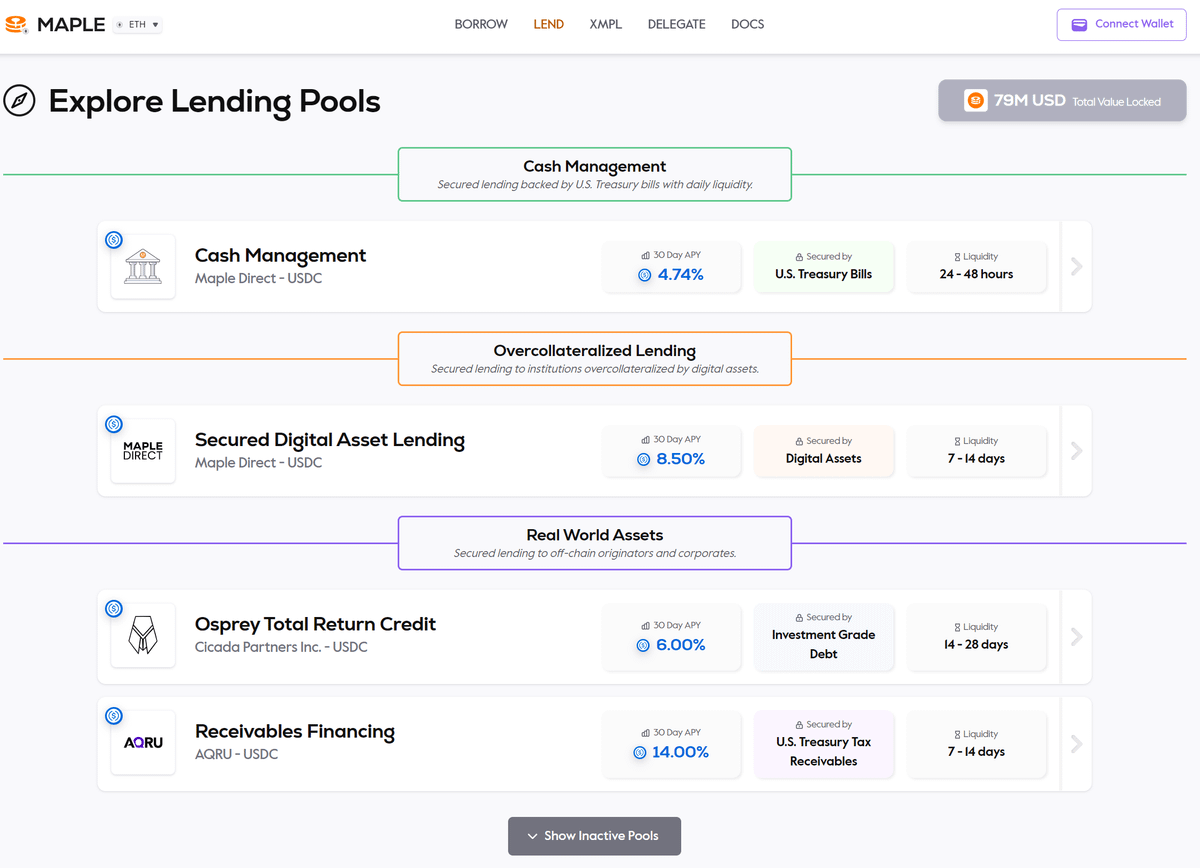Click the 30 Day APY chart icon, Cash Management
Image resolution: width=1200 pixels, height=868 pixels.
[646, 256]
